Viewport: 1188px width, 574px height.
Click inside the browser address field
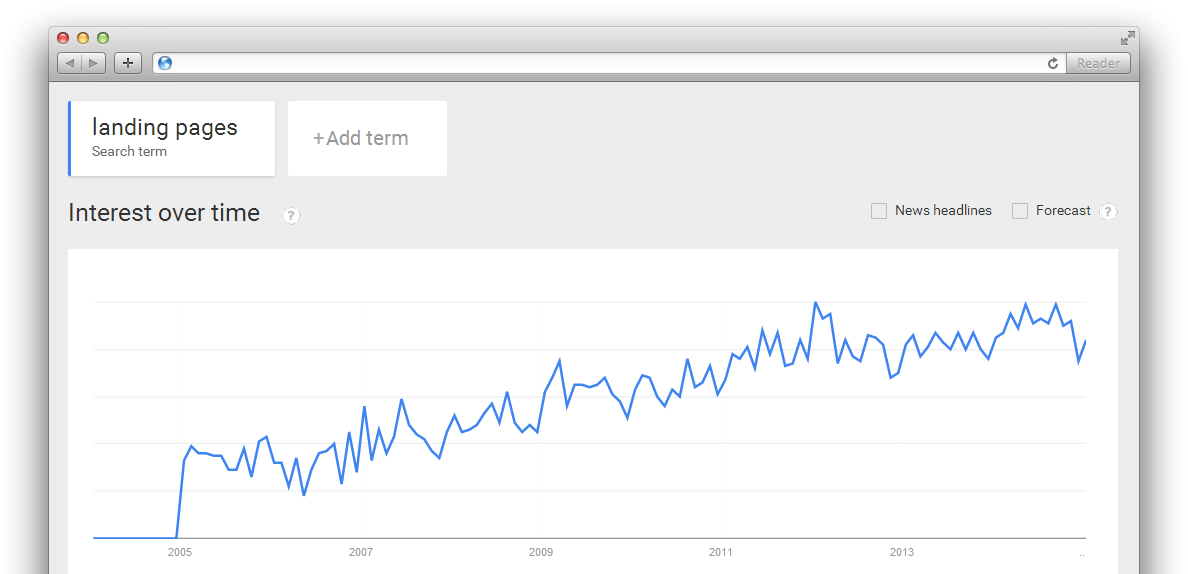(600, 63)
